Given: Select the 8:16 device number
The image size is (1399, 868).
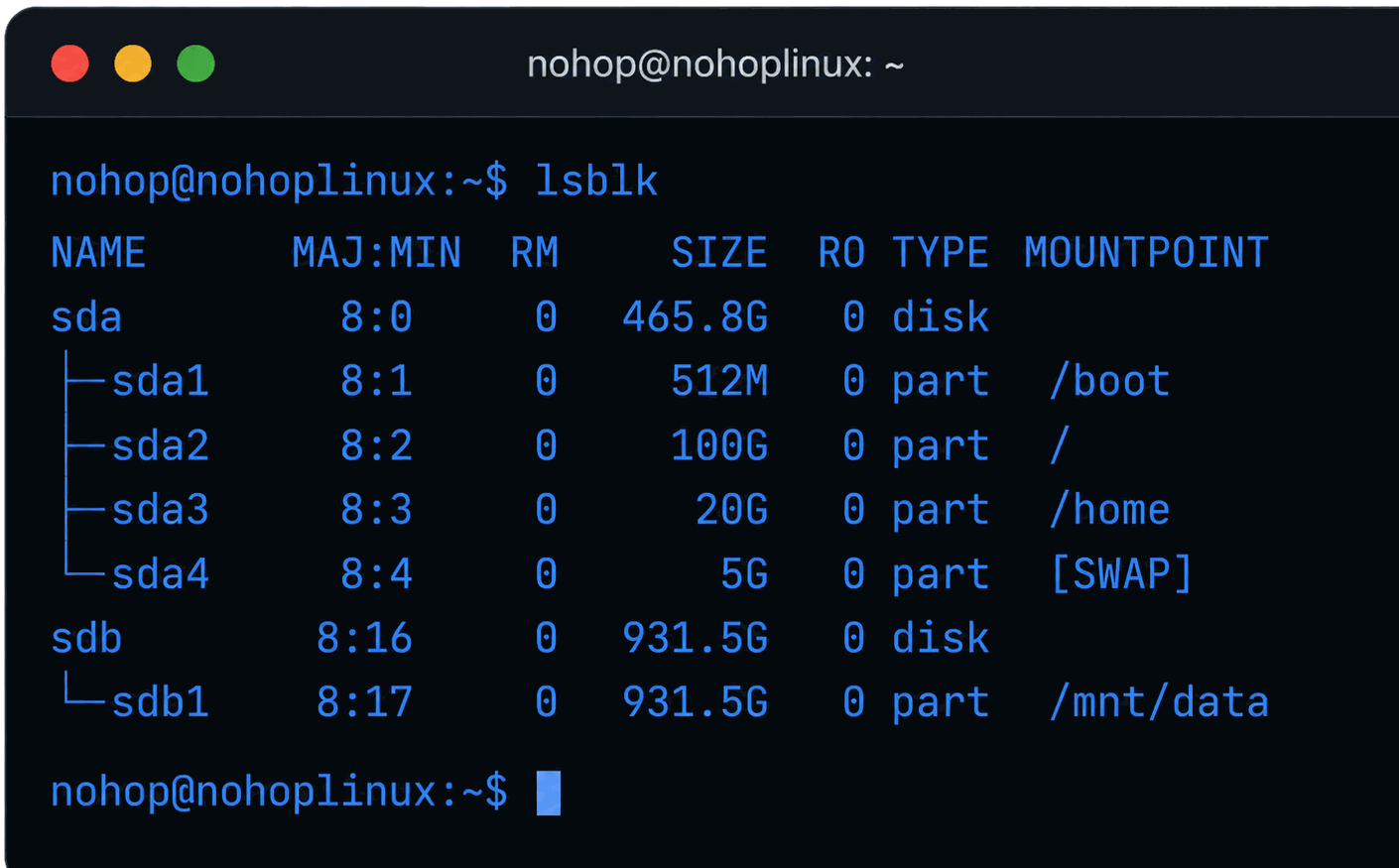Looking at the screenshot, I should (x=364, y=638).
